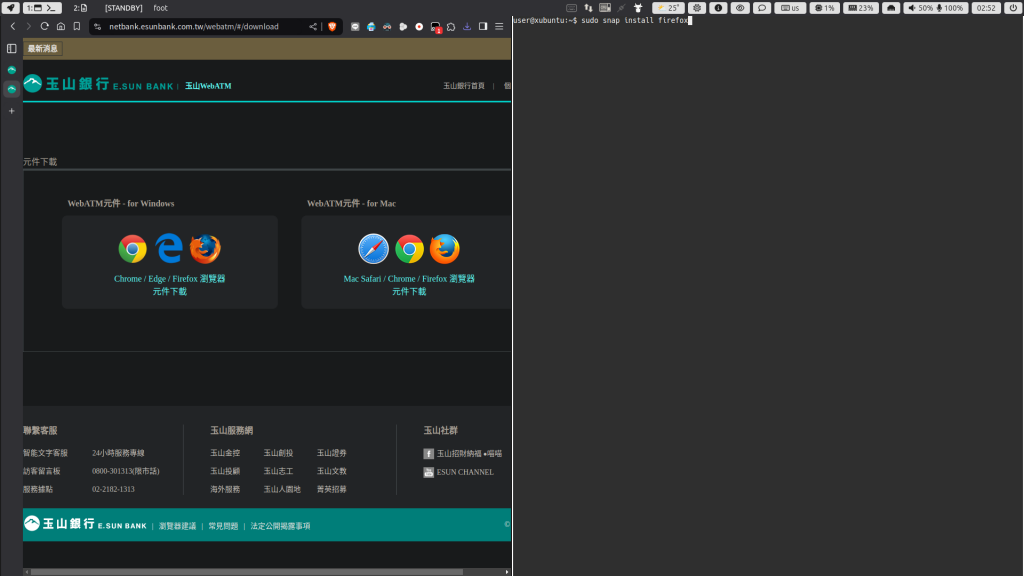Click the red record extension icon
This screenshot has width=1024, height=576.
pyautogui.click(x=419, y=27)
